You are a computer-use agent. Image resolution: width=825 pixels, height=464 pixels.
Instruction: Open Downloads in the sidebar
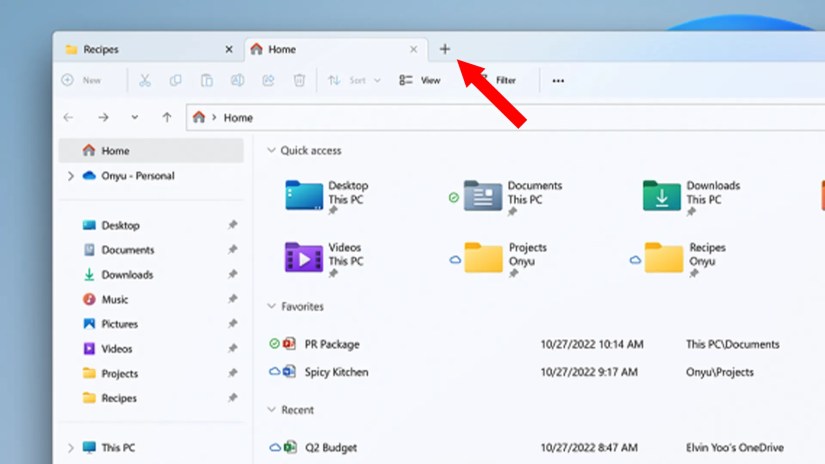pyautogui.click(x=127, y=275)
